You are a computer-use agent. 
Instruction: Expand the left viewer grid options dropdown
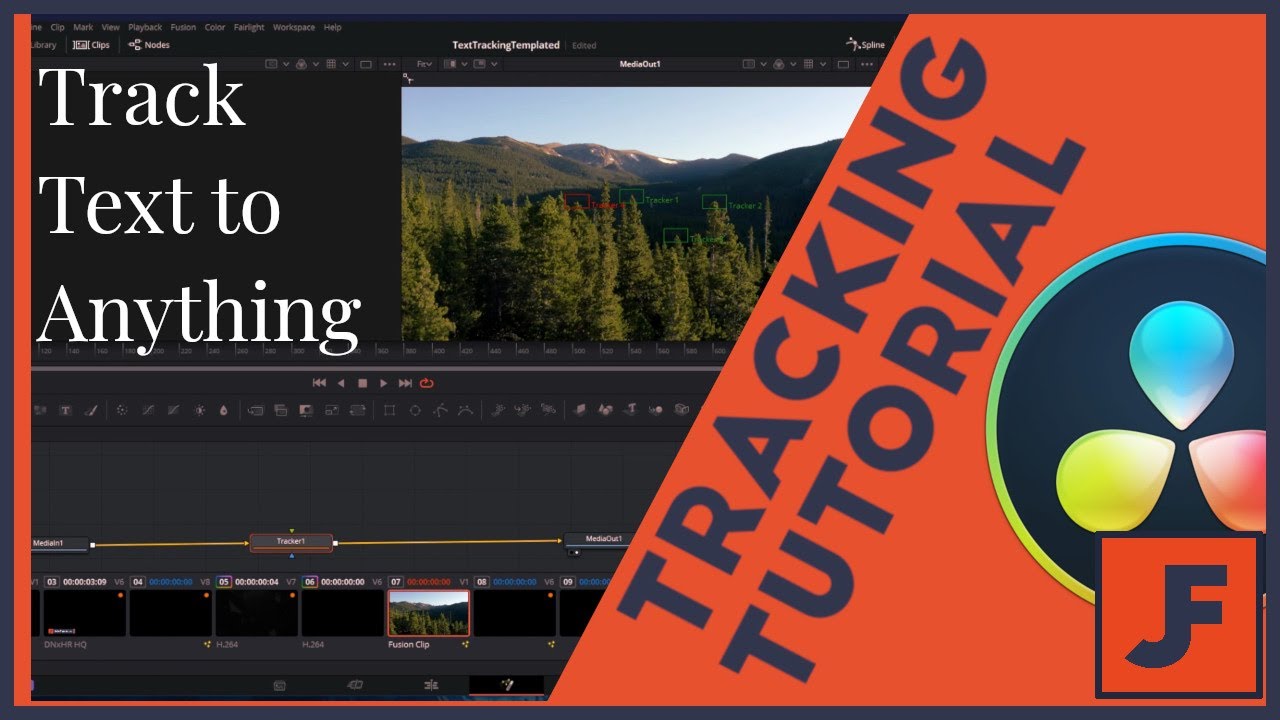tap(346, 64)
